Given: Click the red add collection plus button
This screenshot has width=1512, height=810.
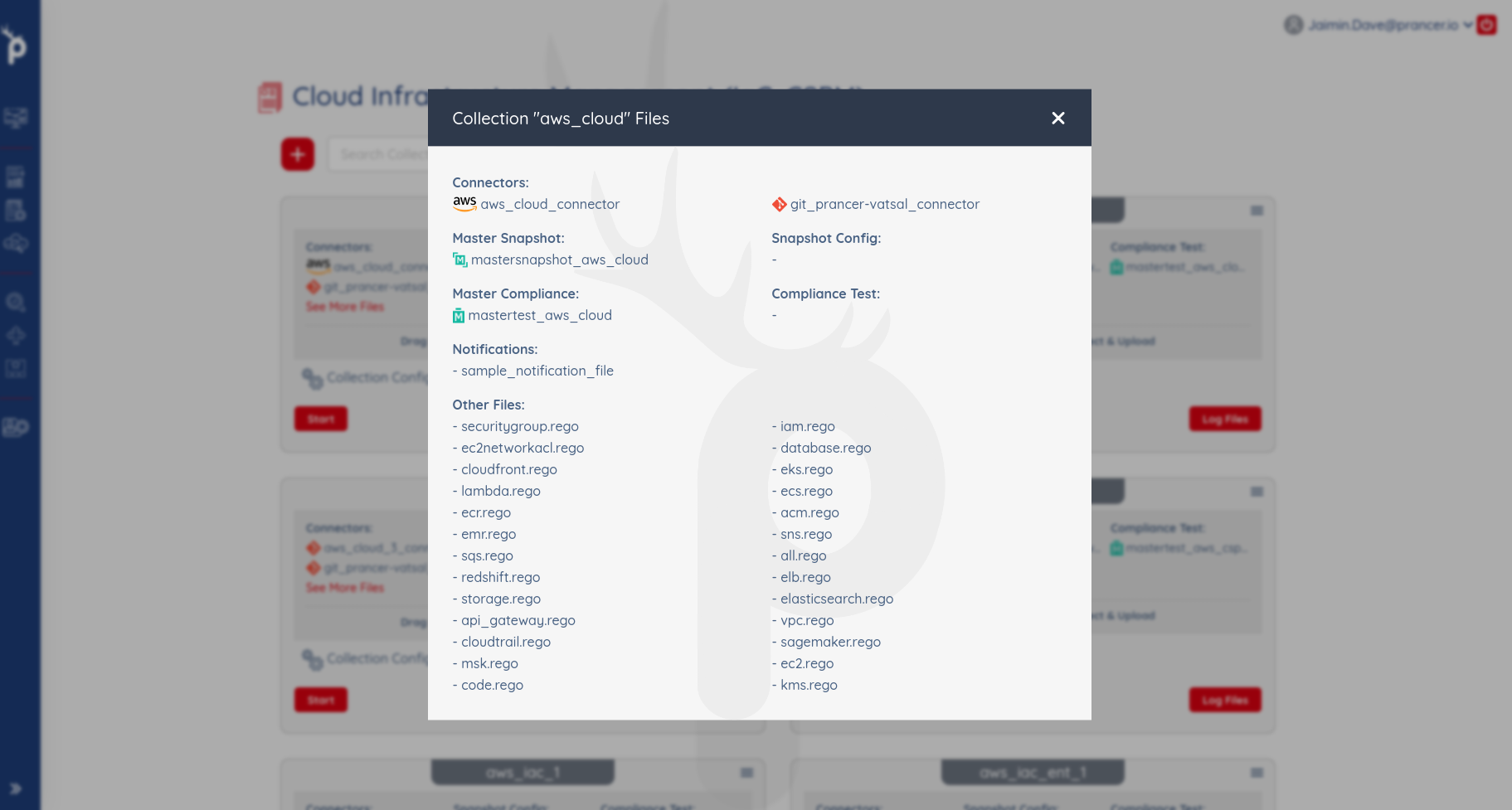Looking at the screenshot, I should click(298, 154).
